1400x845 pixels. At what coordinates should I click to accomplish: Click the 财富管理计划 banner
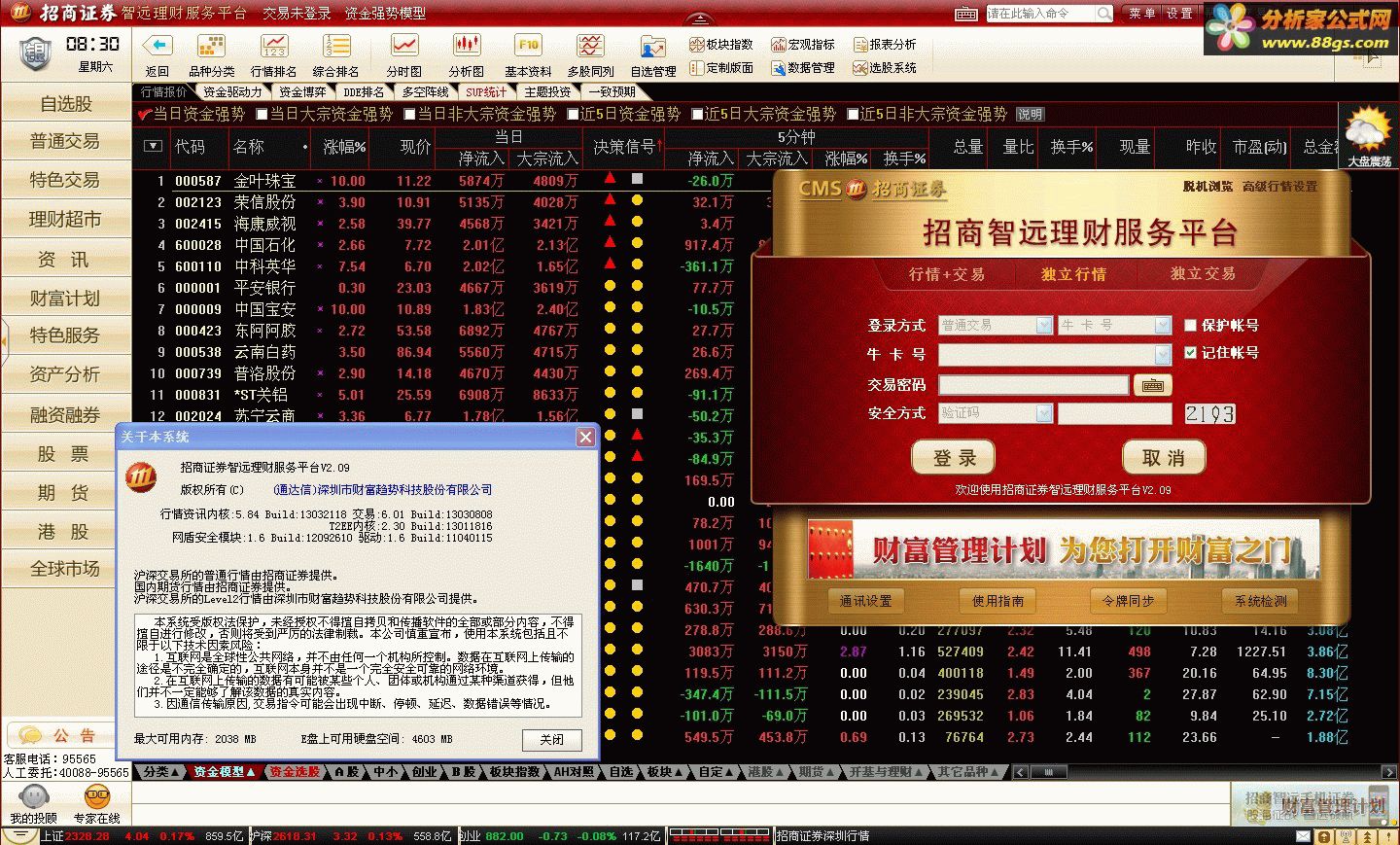(1063, 550)
